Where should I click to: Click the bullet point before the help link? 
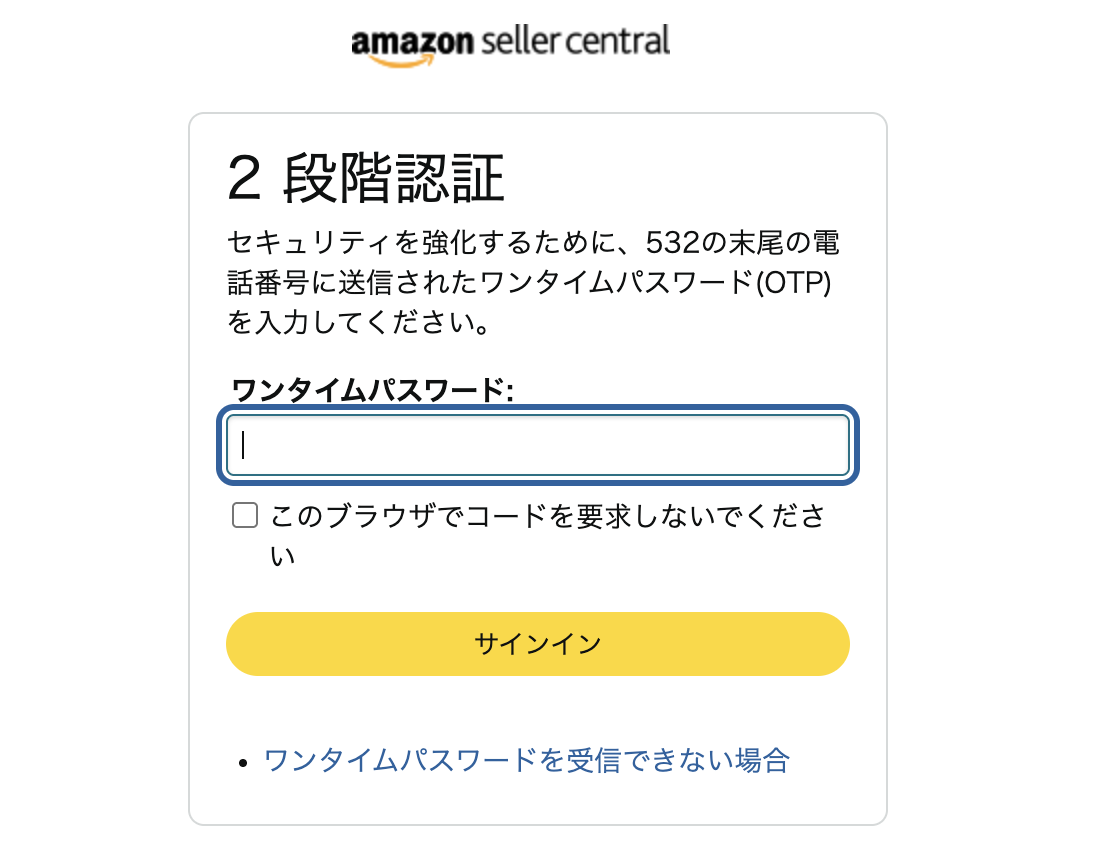[x=244, y=763]
